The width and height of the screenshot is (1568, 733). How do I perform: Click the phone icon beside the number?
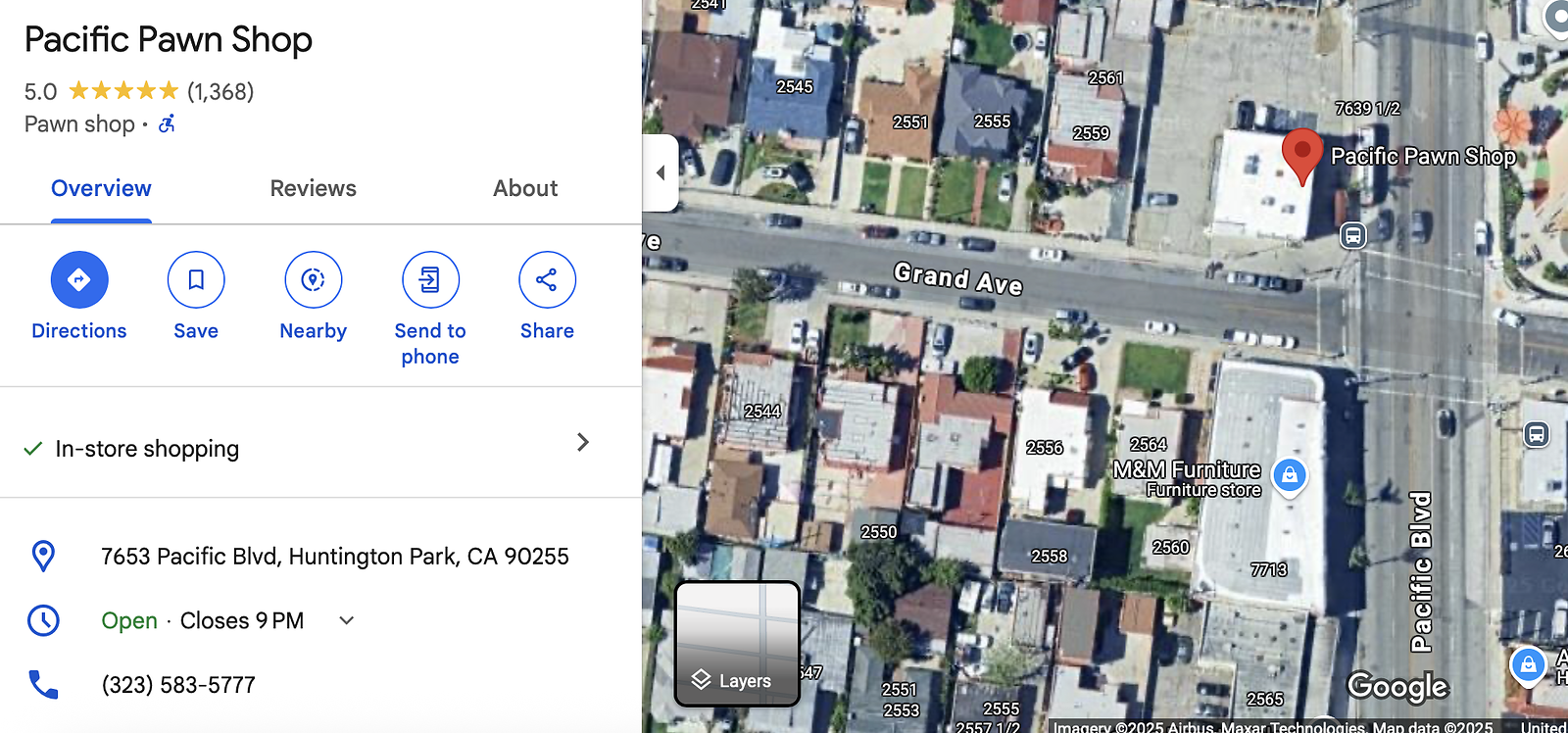coord(43,684)
